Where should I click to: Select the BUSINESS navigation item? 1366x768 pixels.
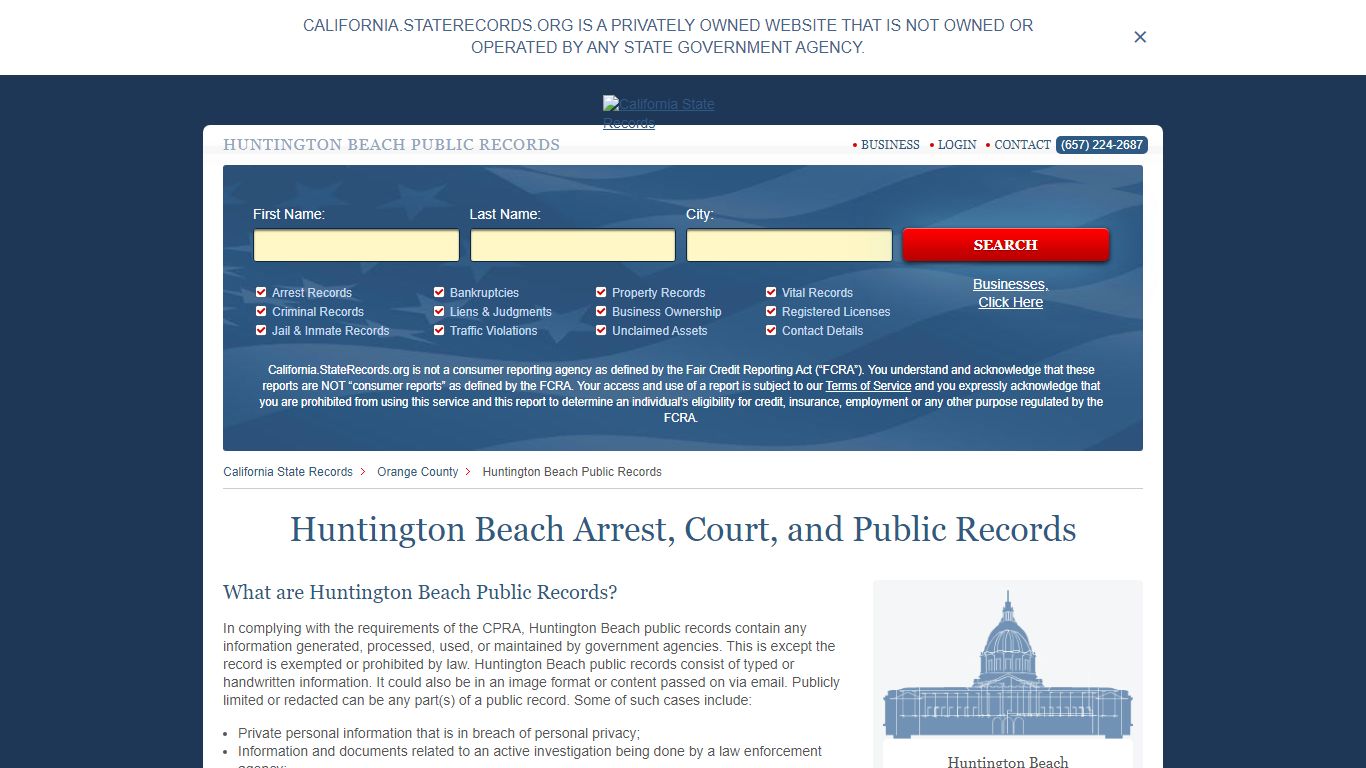click(x=889, y=145)
